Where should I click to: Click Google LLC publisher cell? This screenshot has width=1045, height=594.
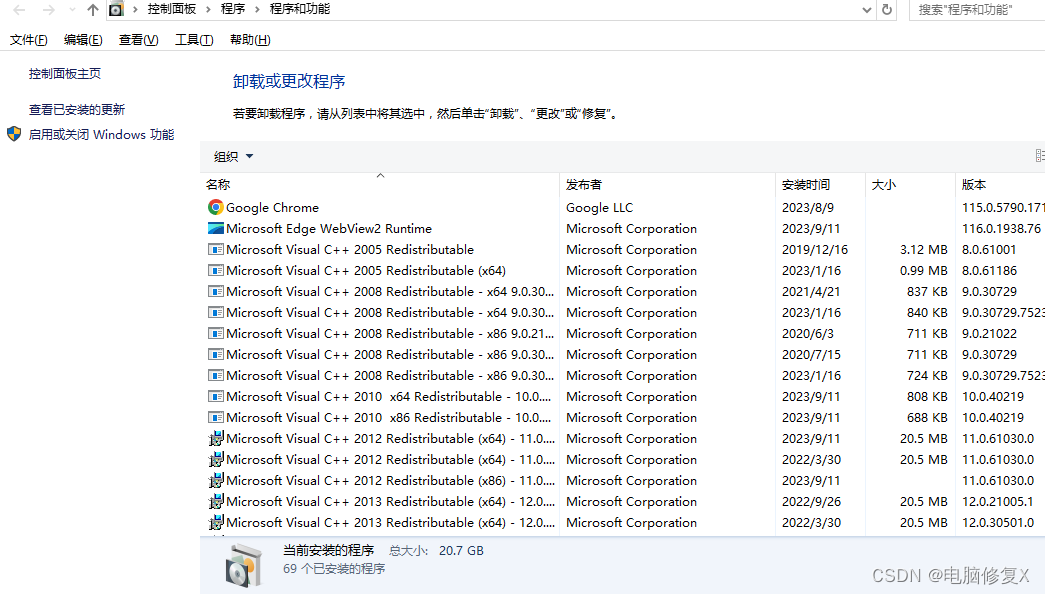pyautogui.click(x=599, y=208)
